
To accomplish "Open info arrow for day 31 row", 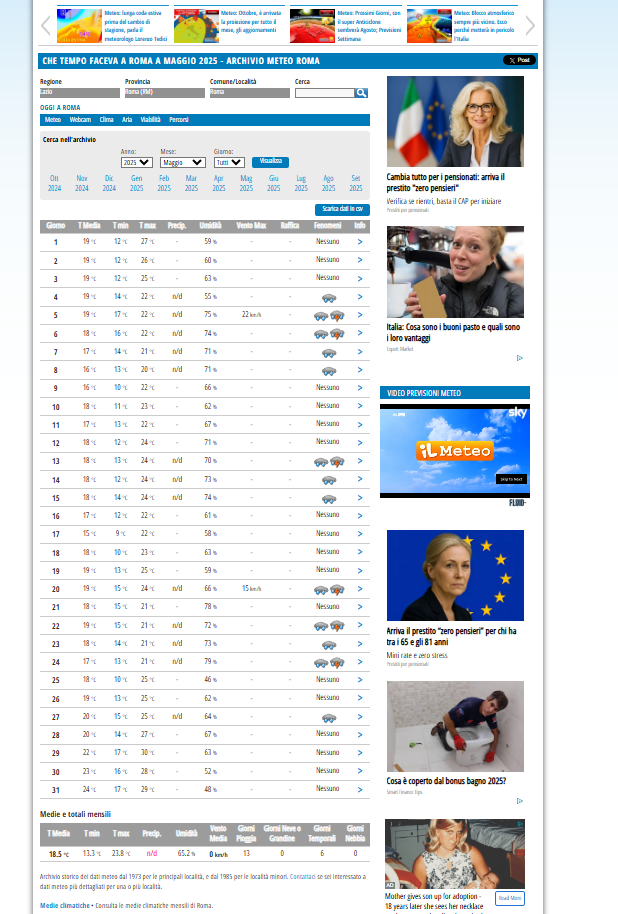I will coord(360,789).
